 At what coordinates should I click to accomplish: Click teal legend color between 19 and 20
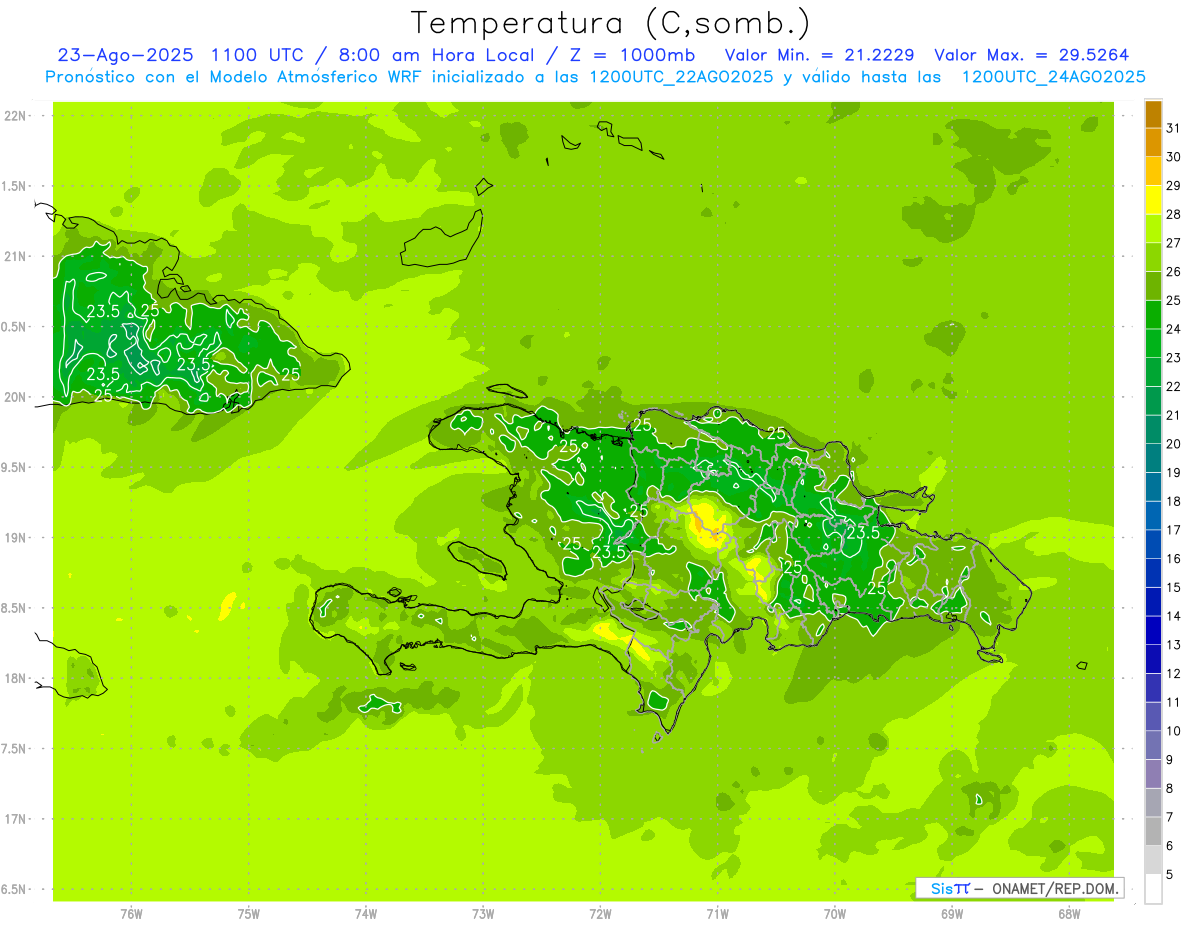click(x=1153, y=458)
